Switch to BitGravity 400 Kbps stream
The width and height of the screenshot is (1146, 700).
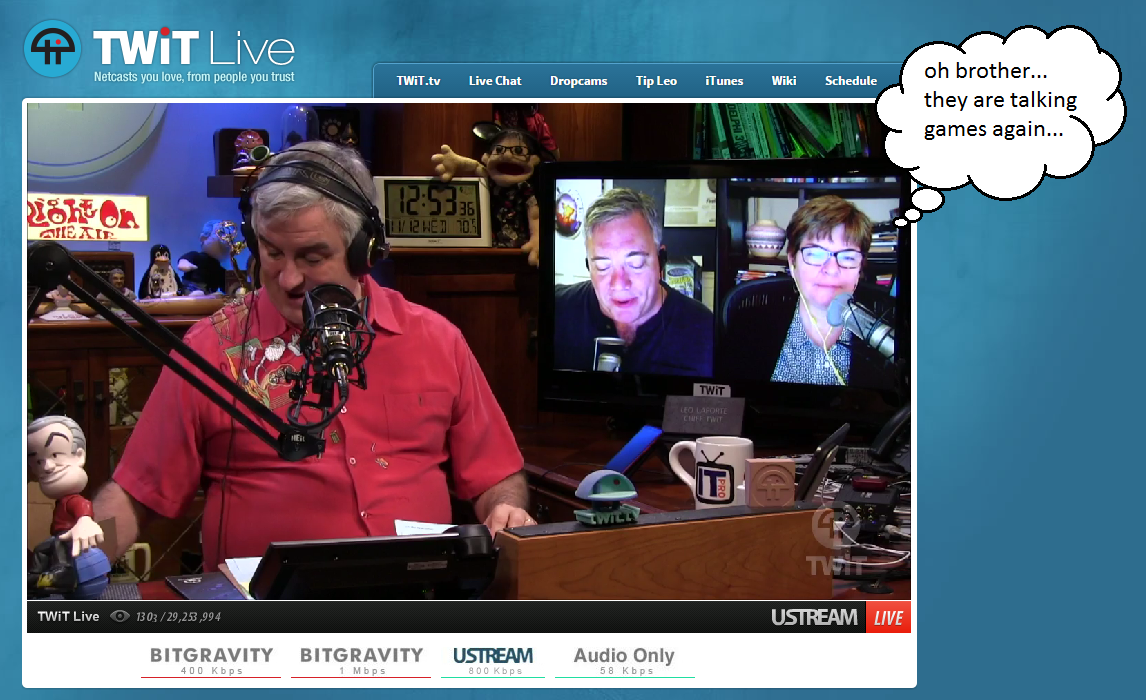click(211, 660)
